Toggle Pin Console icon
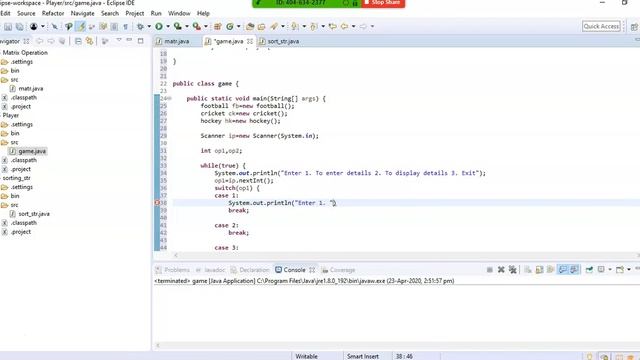This screenshot has width=640, height=360. tap(589, 270)
